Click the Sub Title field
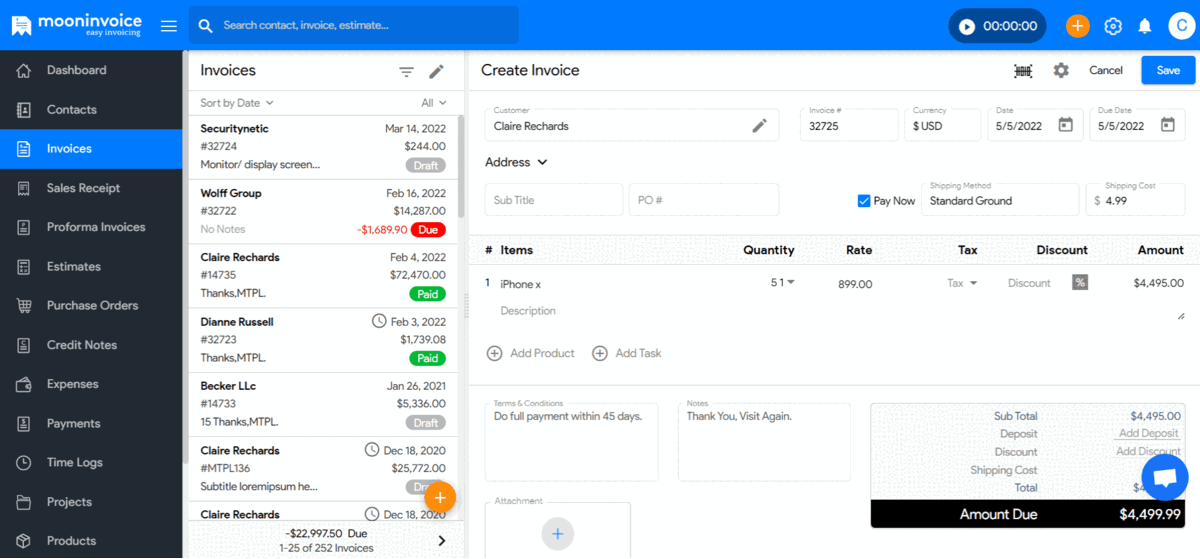 point(554,200)
